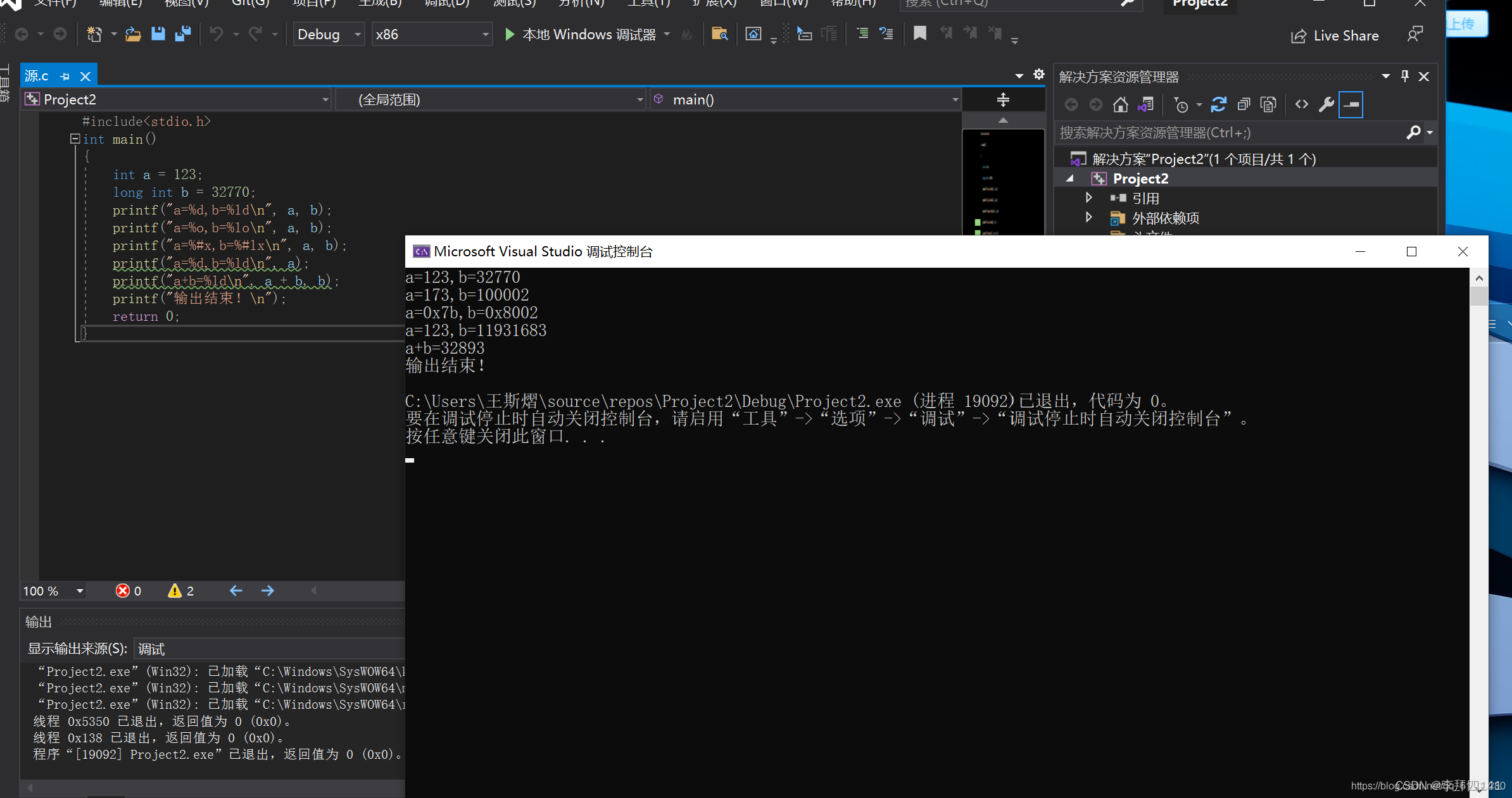This screenshot has height=798, width=1512.
Task: Navigate backward with the toolbar back arrow
Action: (x=22, y=34)
